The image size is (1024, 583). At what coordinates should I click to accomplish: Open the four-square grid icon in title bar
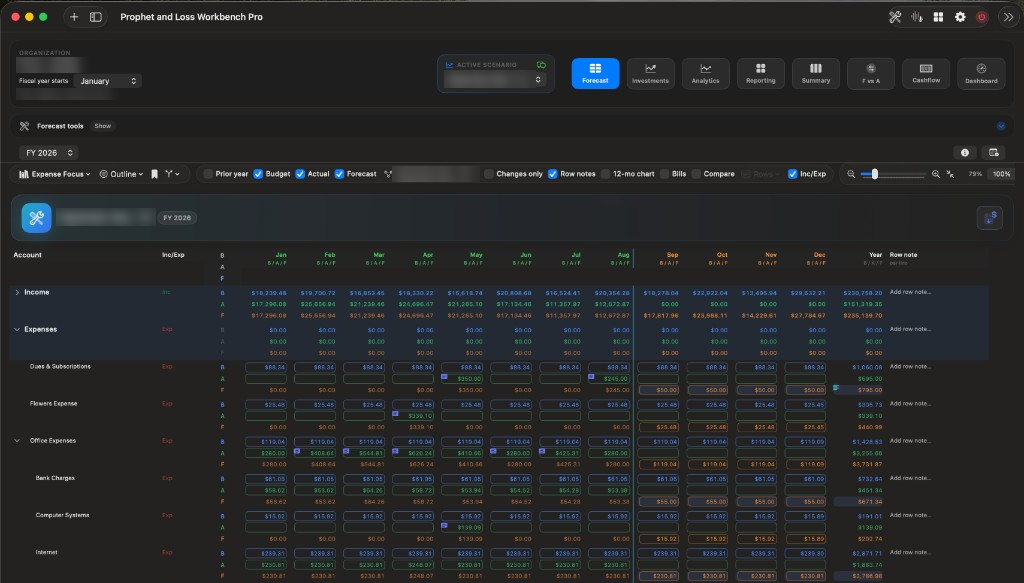point(938,17)
